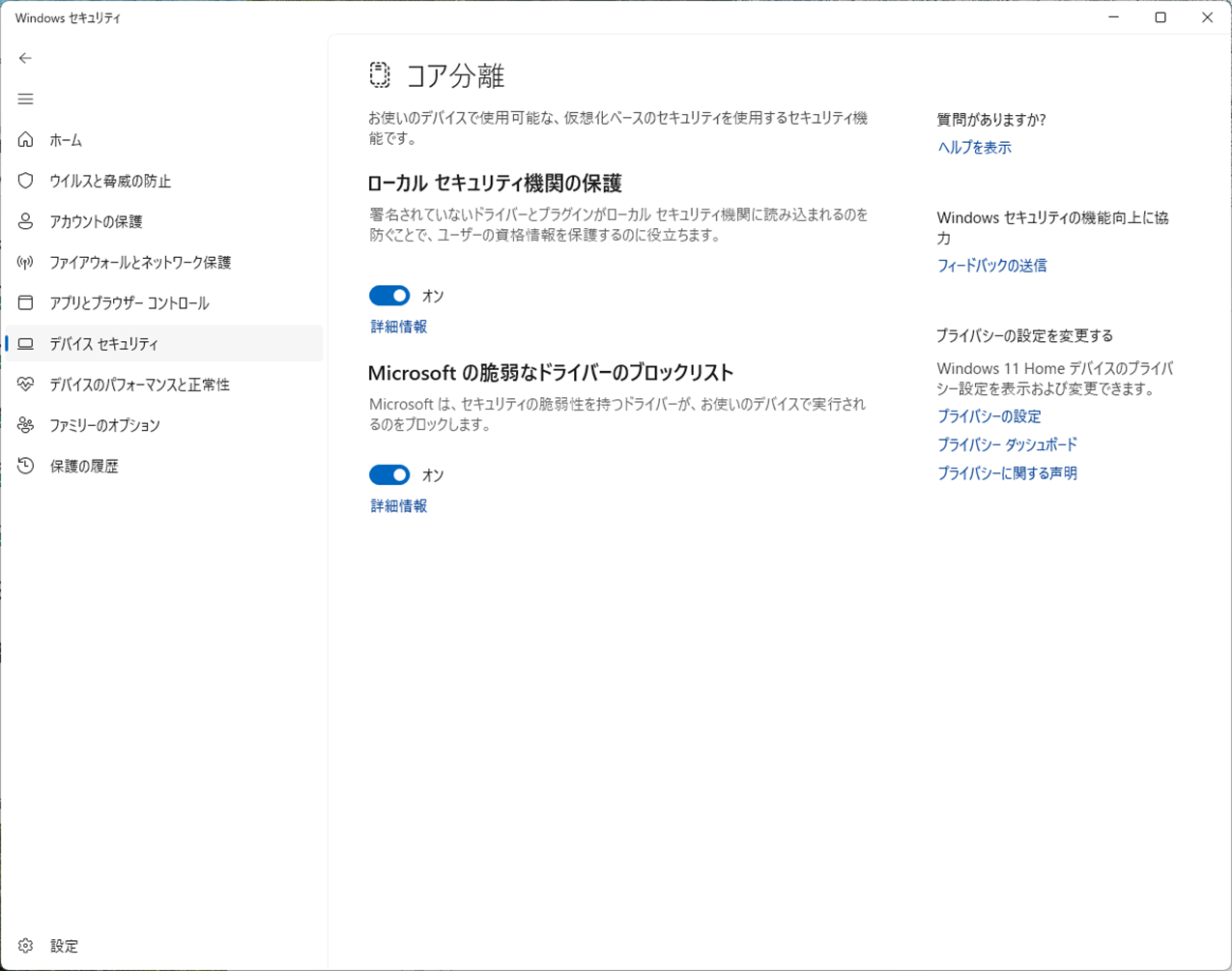Click the ローカル セキュリティ機関の保護 heading
The image size is (1232, 971).
click(x=495, y=184)
